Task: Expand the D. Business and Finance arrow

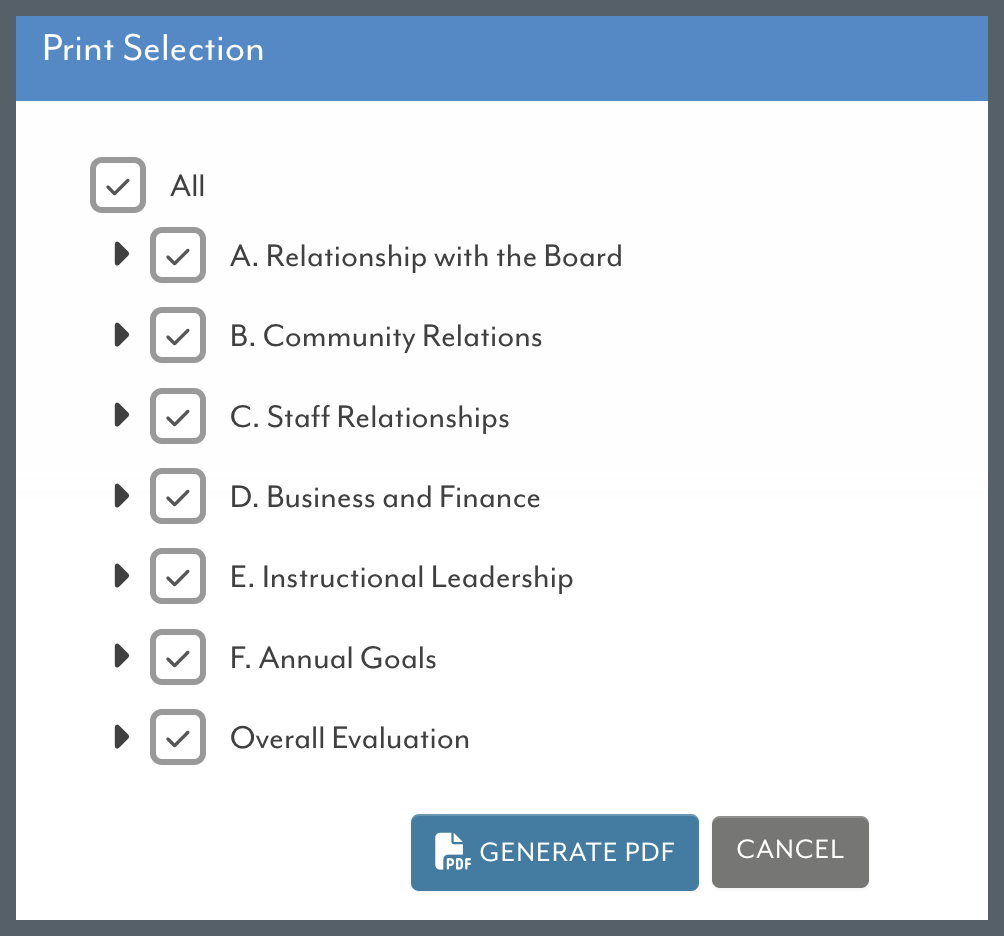Action: click(122, 496)
